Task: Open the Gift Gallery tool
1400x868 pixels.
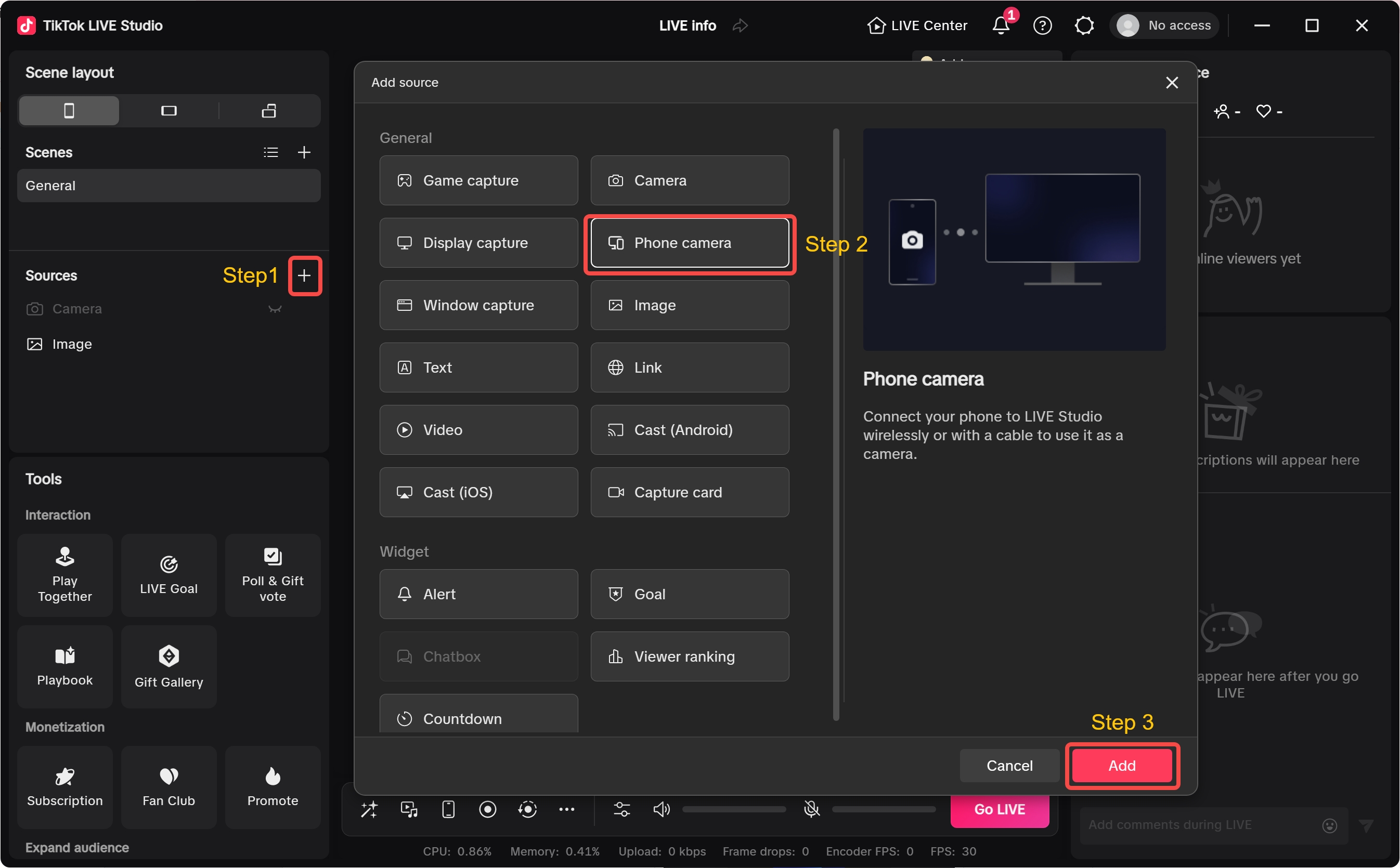Action: point(168,666)
